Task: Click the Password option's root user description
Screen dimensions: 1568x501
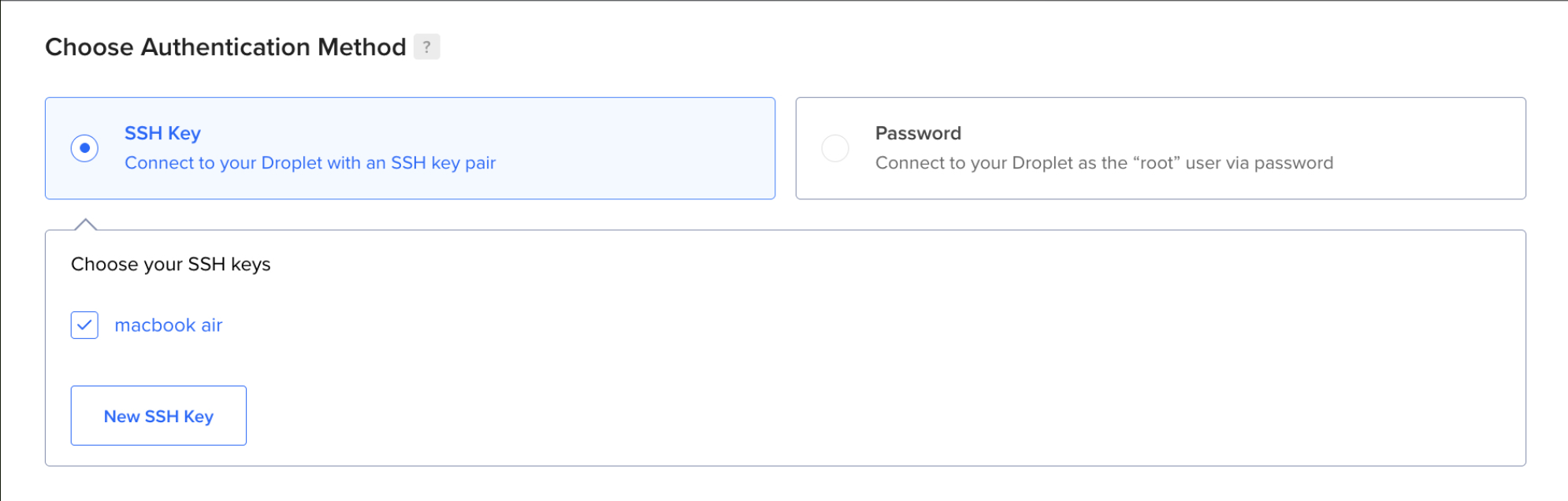Action: (x=1104, y=163)
